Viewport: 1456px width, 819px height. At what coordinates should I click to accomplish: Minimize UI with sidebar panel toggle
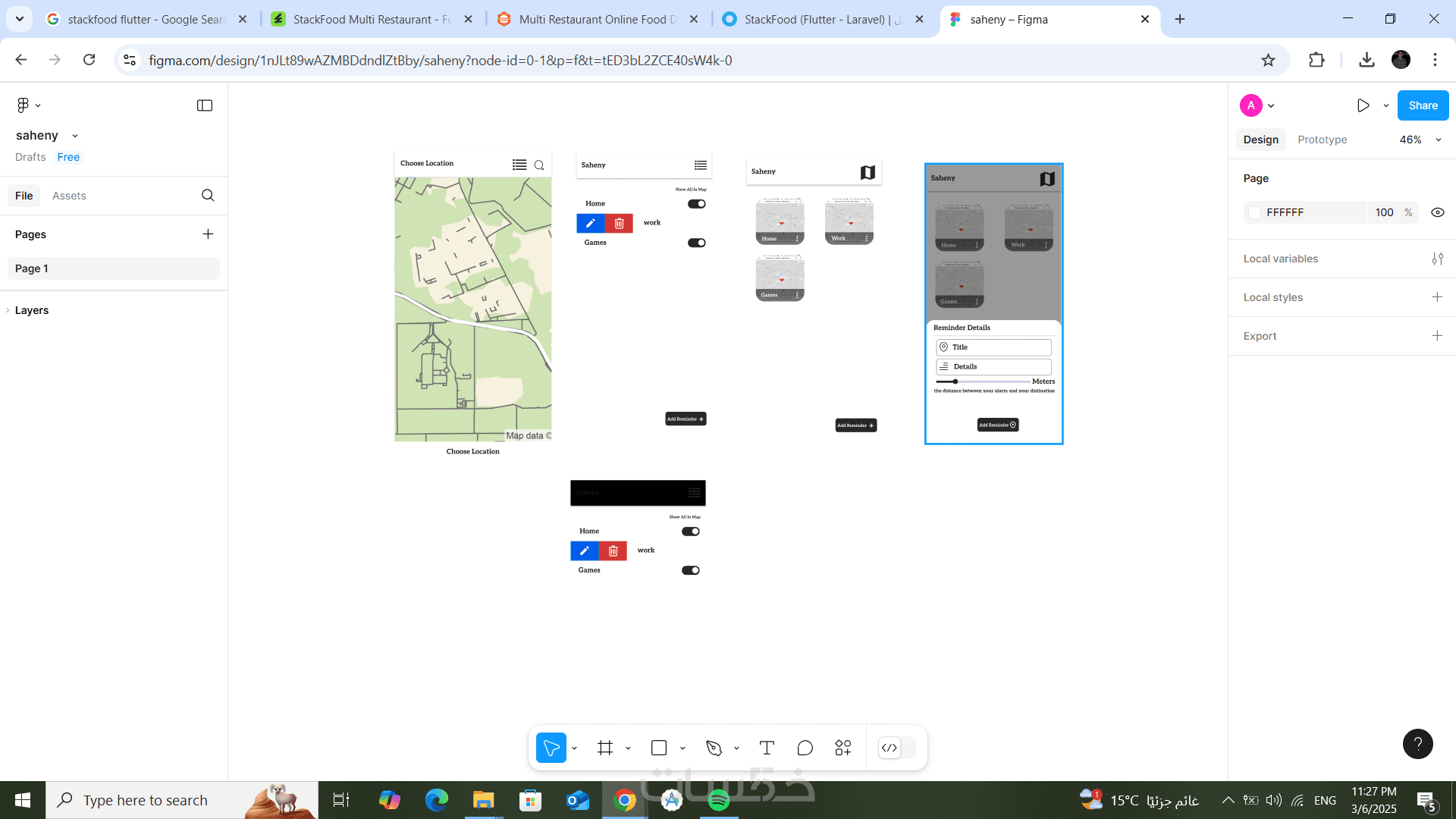(205, 105)
